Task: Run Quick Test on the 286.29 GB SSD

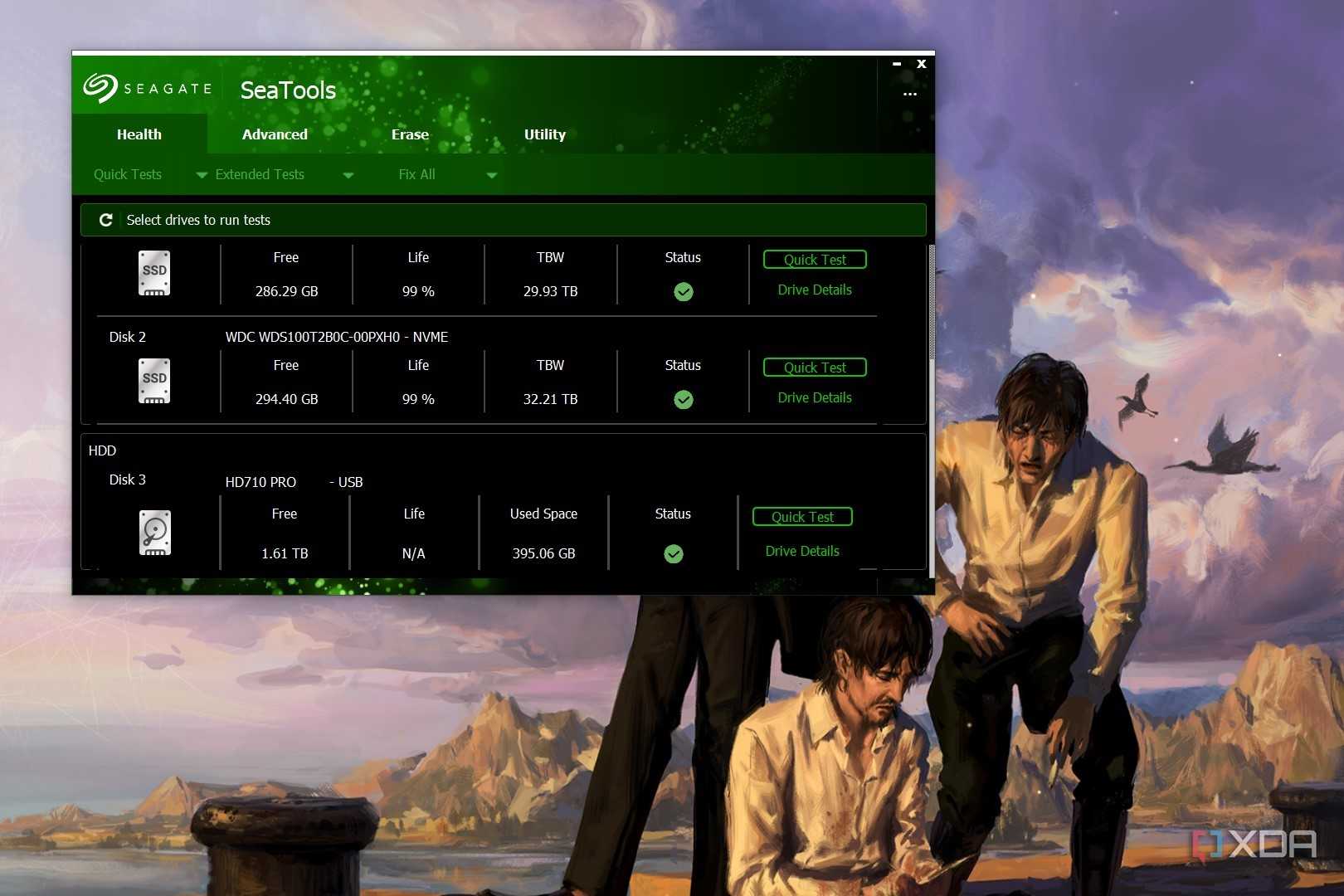Action: click(x=815, y=260)
